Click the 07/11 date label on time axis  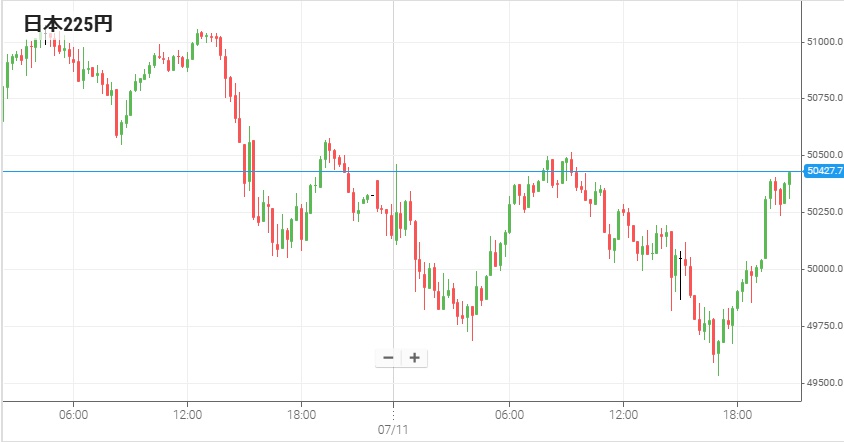point(394,430)
